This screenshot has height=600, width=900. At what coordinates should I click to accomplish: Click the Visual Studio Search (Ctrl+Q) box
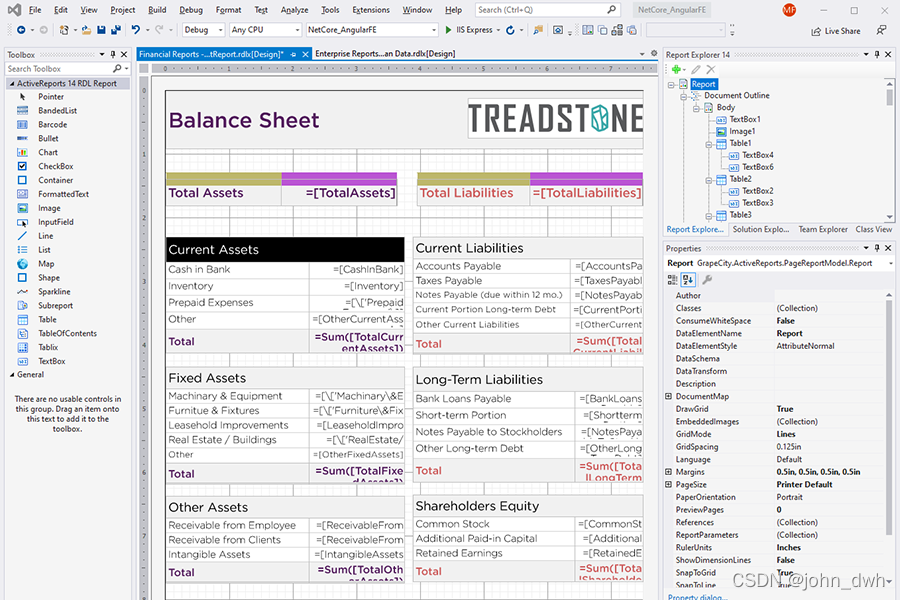click(x=547, y=10)
